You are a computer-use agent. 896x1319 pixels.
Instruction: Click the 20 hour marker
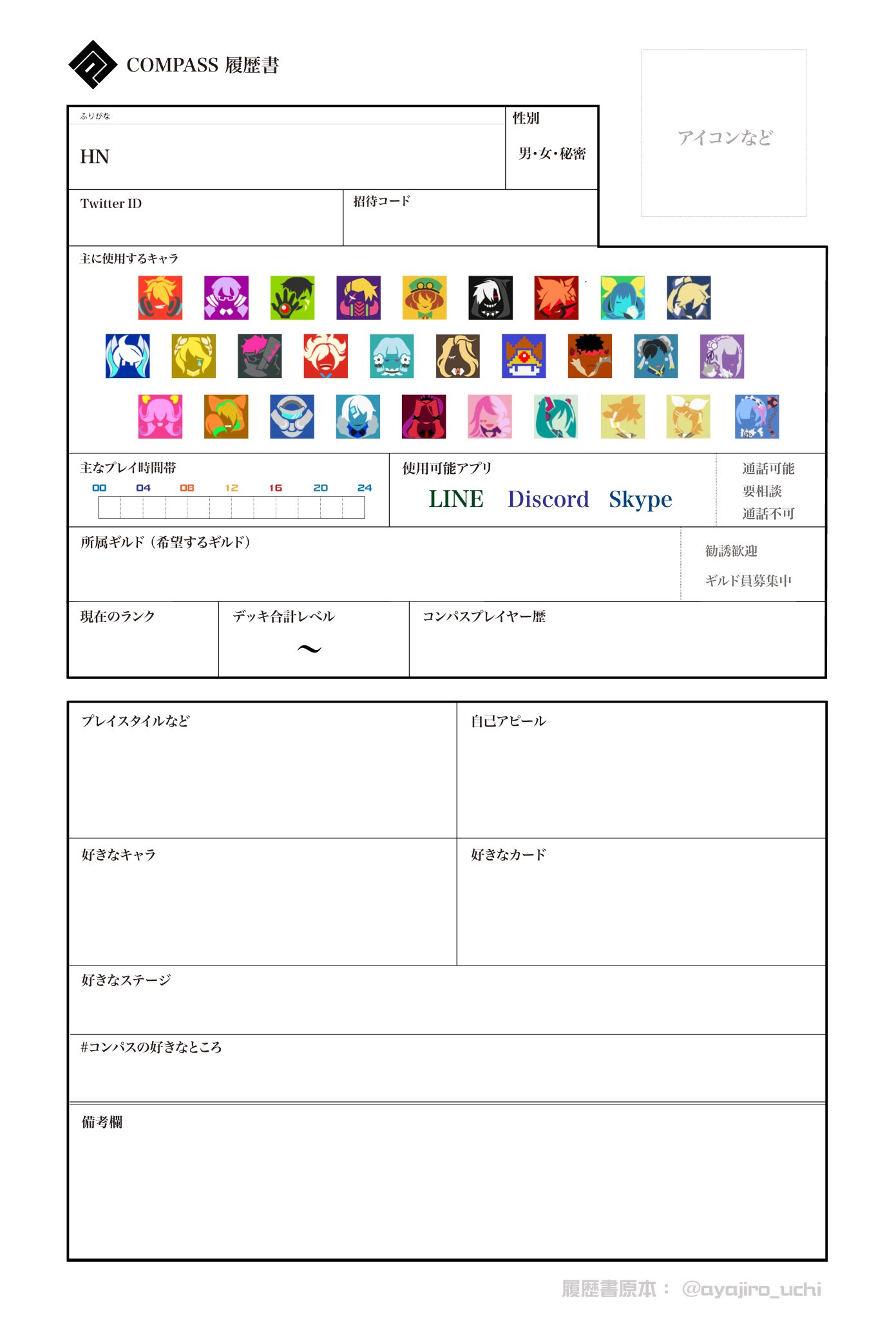(320, 488)
